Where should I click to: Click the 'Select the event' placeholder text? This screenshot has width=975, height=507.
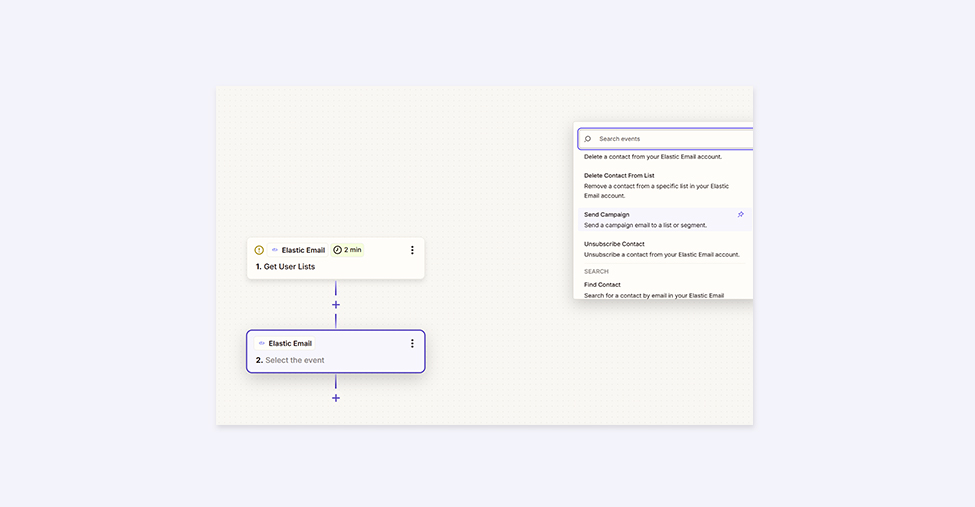[x=294, y=360]
